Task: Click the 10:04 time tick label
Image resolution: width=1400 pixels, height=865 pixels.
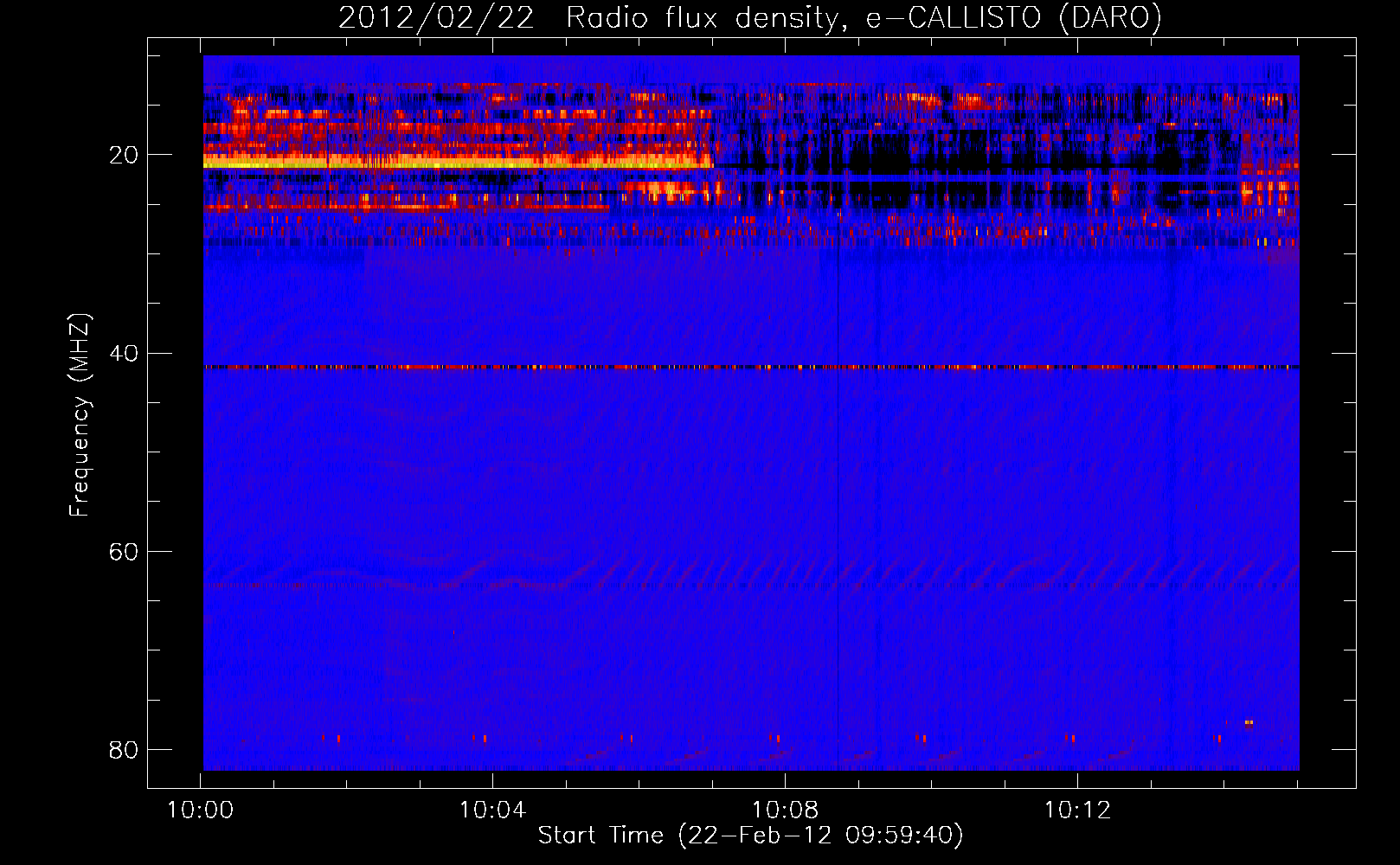Action: click(492, 811)
